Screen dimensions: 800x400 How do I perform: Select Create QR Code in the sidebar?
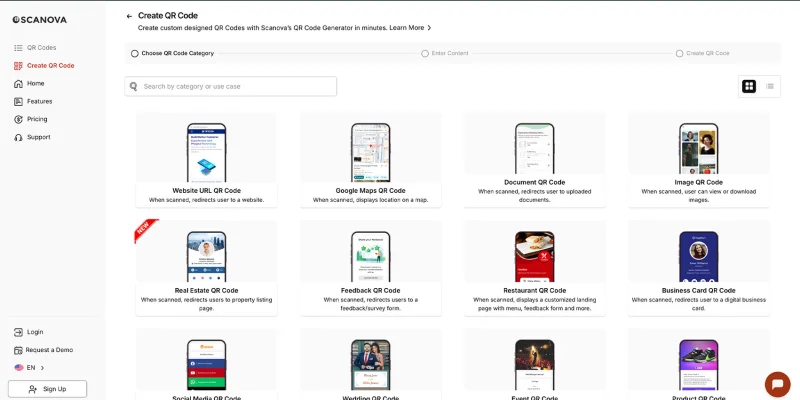pos(50,66)
